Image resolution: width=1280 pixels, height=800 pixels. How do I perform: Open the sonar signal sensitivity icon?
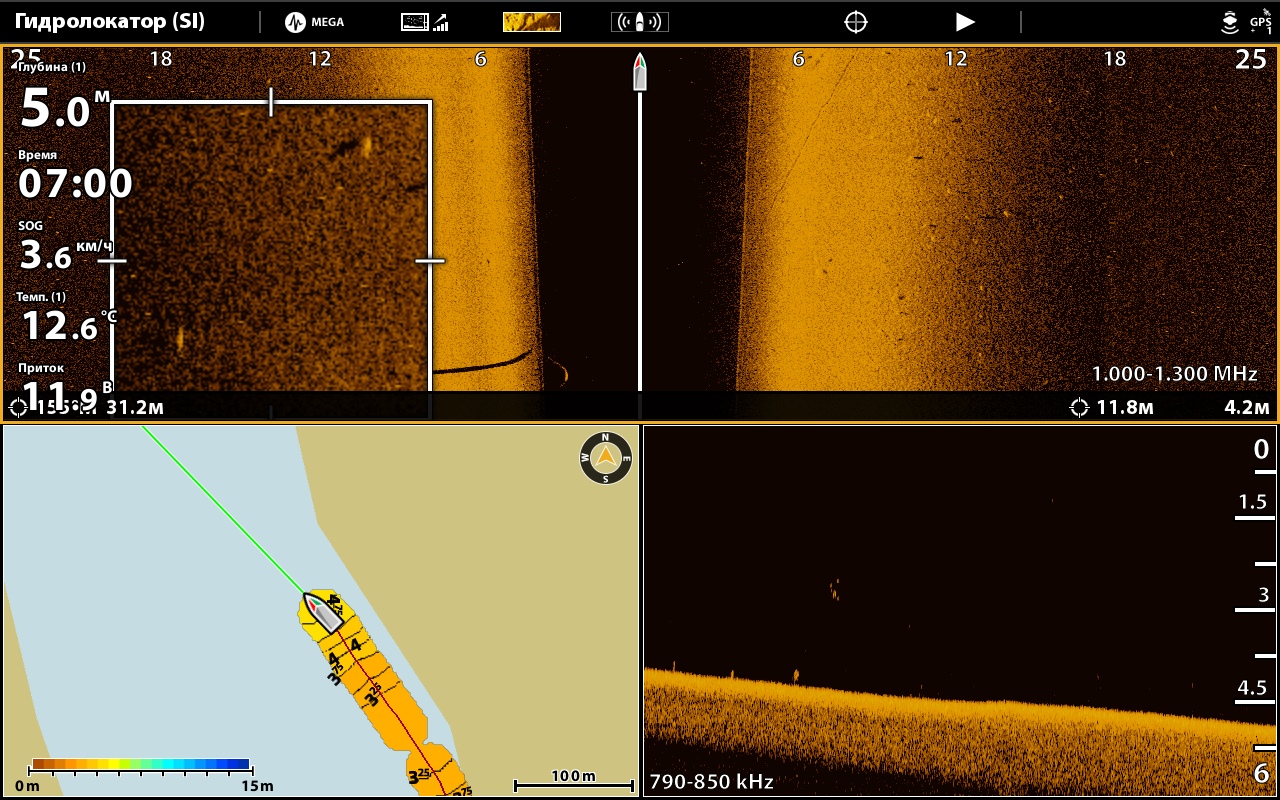(x=424, y=22)
